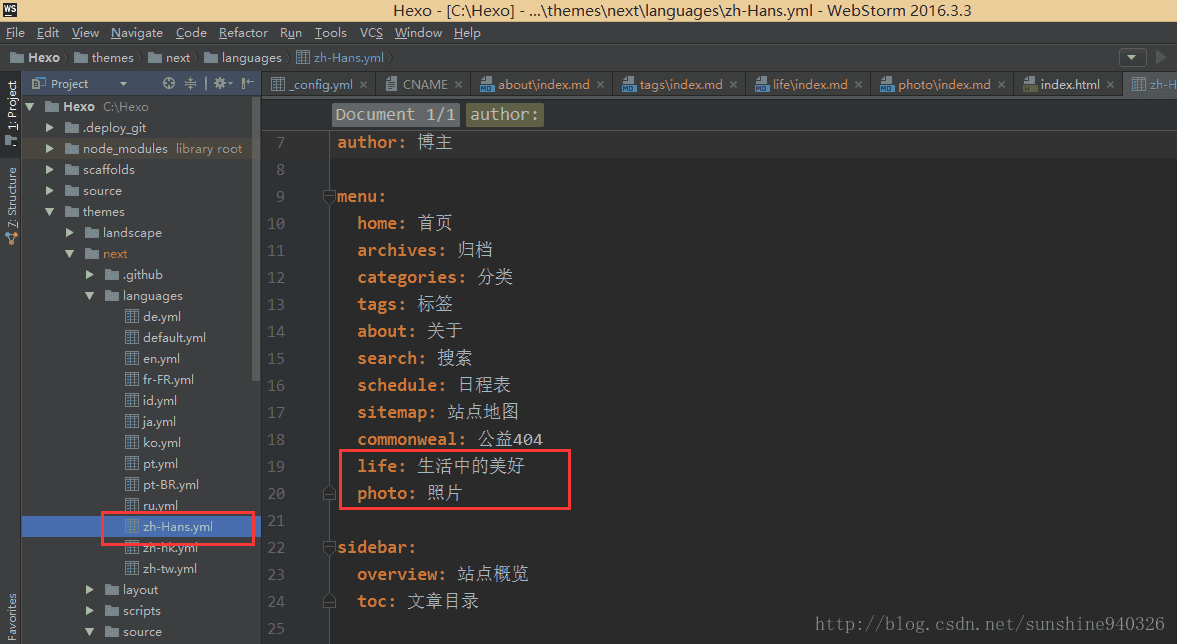Screen dimensions: 1177x644
Task: Collapse the languages folder
Action: pos(89,296)
